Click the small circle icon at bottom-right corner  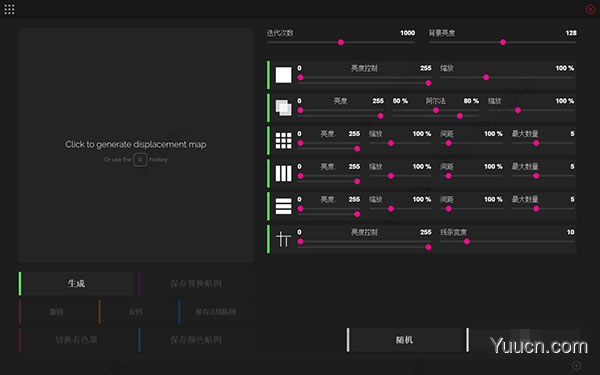(x=576, y=365)
